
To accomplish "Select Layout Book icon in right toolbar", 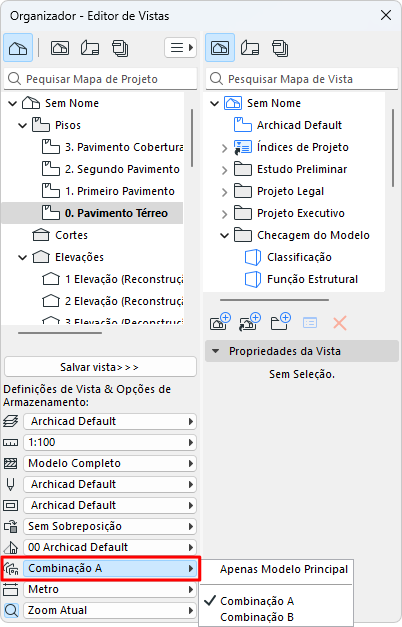I will point(250,48).
